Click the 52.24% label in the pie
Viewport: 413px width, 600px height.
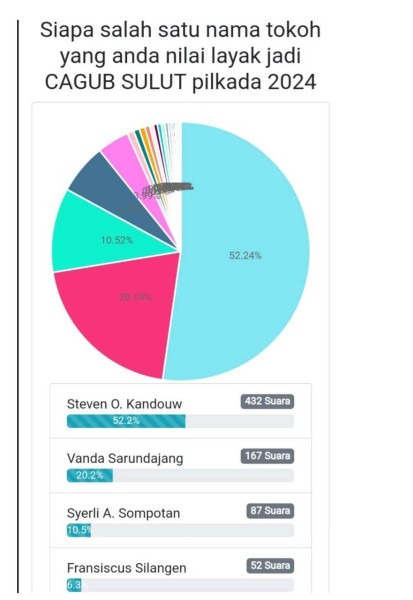click(x=245, y=255)
